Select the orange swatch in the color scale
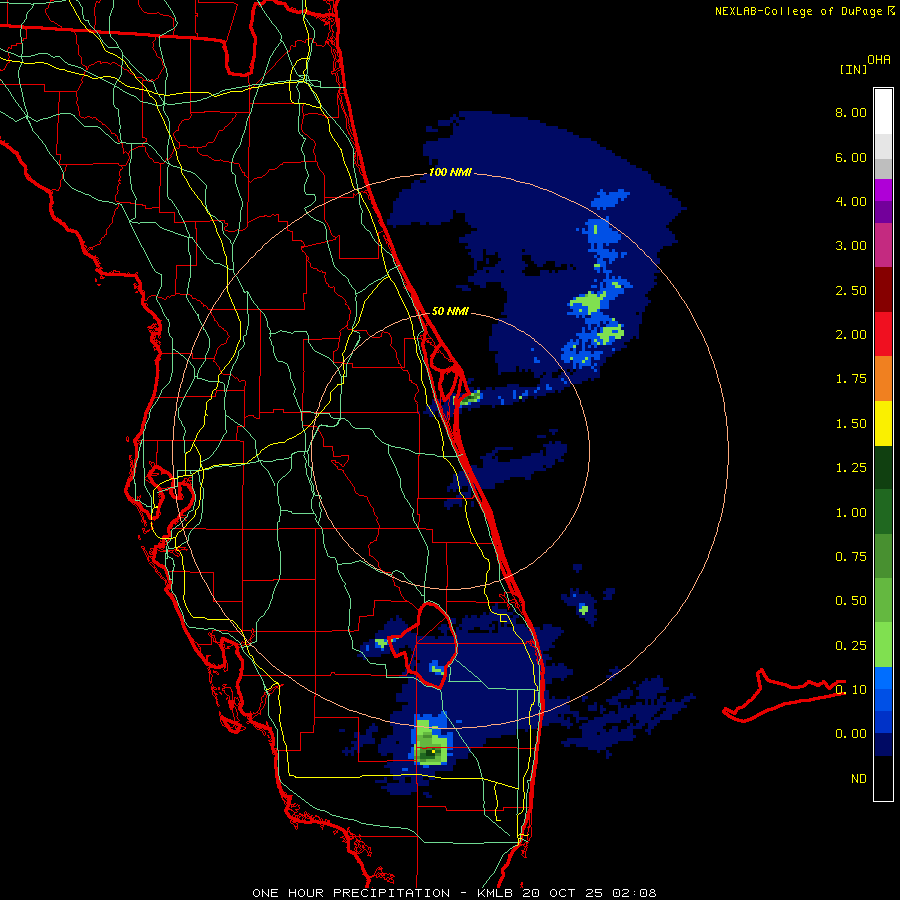This screenshot has width=900, height=900. pos(883,379)
